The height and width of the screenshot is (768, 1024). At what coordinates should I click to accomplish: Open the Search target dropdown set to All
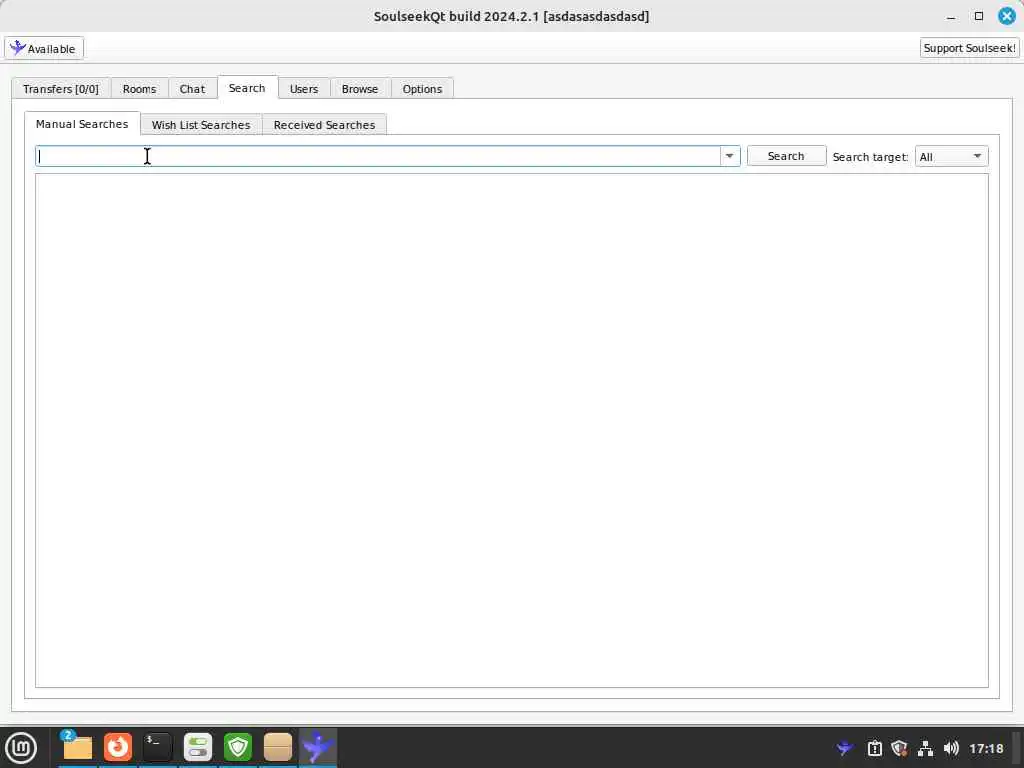tap(952, 156)
